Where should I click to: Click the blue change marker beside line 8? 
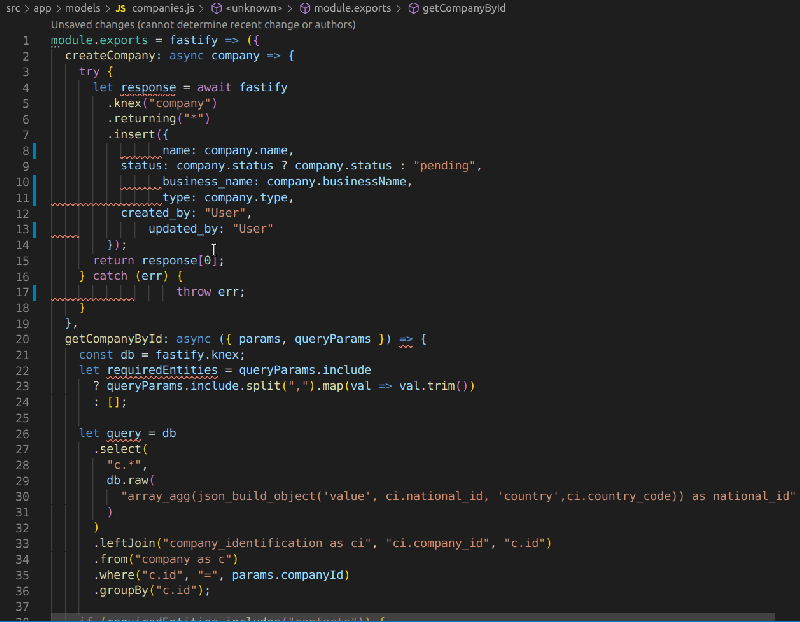coord(36,150)
